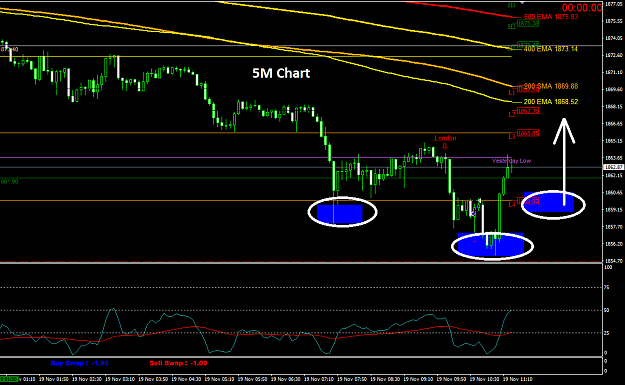Image resolution: width=625 pixels, height=385 pixels.
Task: Click the current price tag 1862.87
Action: tap(614, 167)
